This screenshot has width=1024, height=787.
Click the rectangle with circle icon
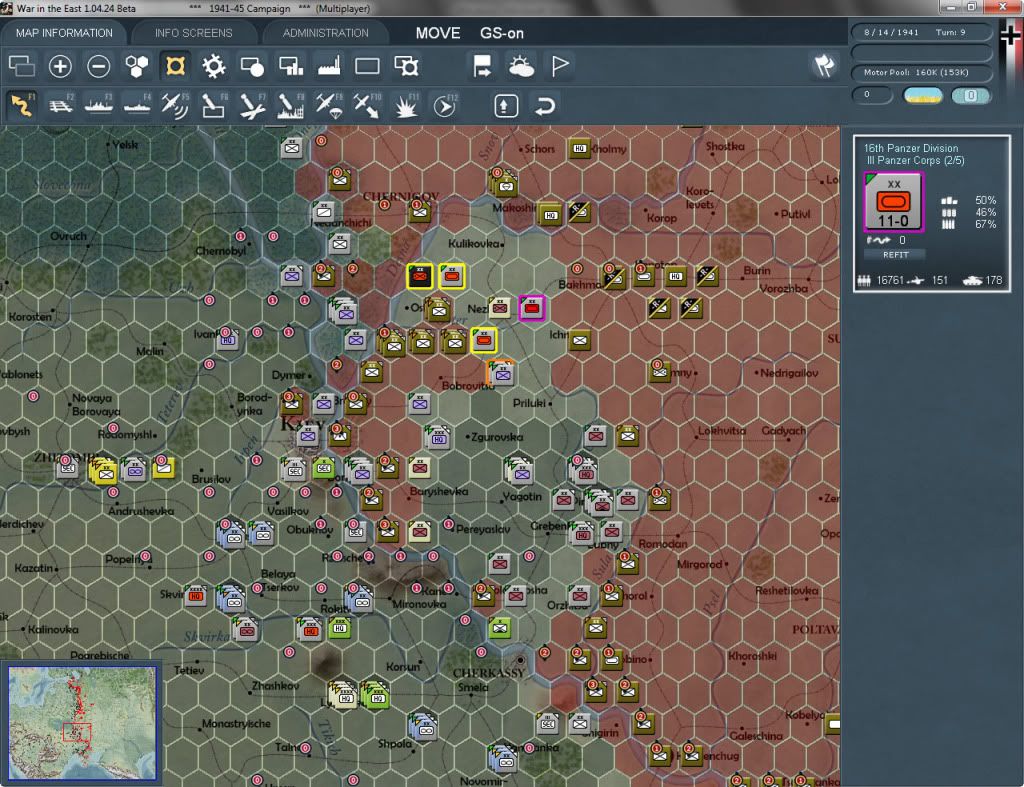[252, 66]
